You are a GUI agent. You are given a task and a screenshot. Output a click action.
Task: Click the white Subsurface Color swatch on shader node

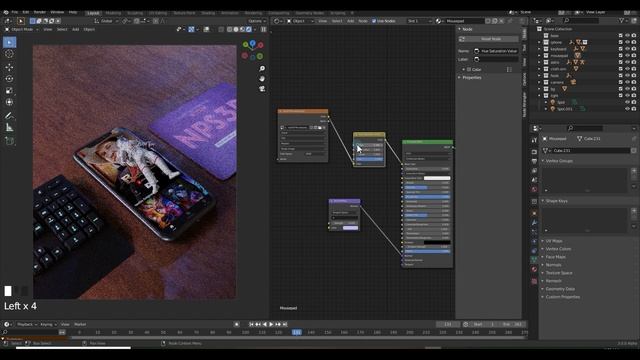[437, 178]
